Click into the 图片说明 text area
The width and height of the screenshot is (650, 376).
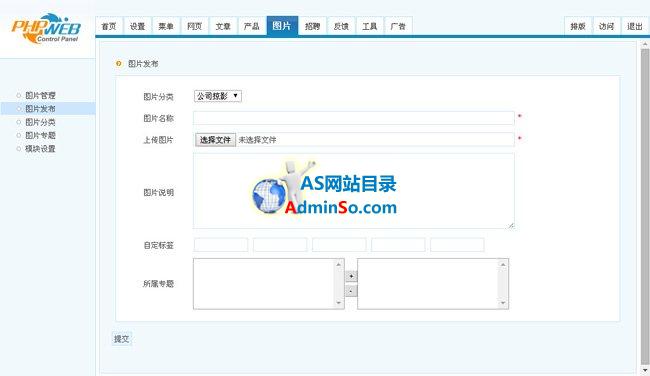tap(354, 191)
